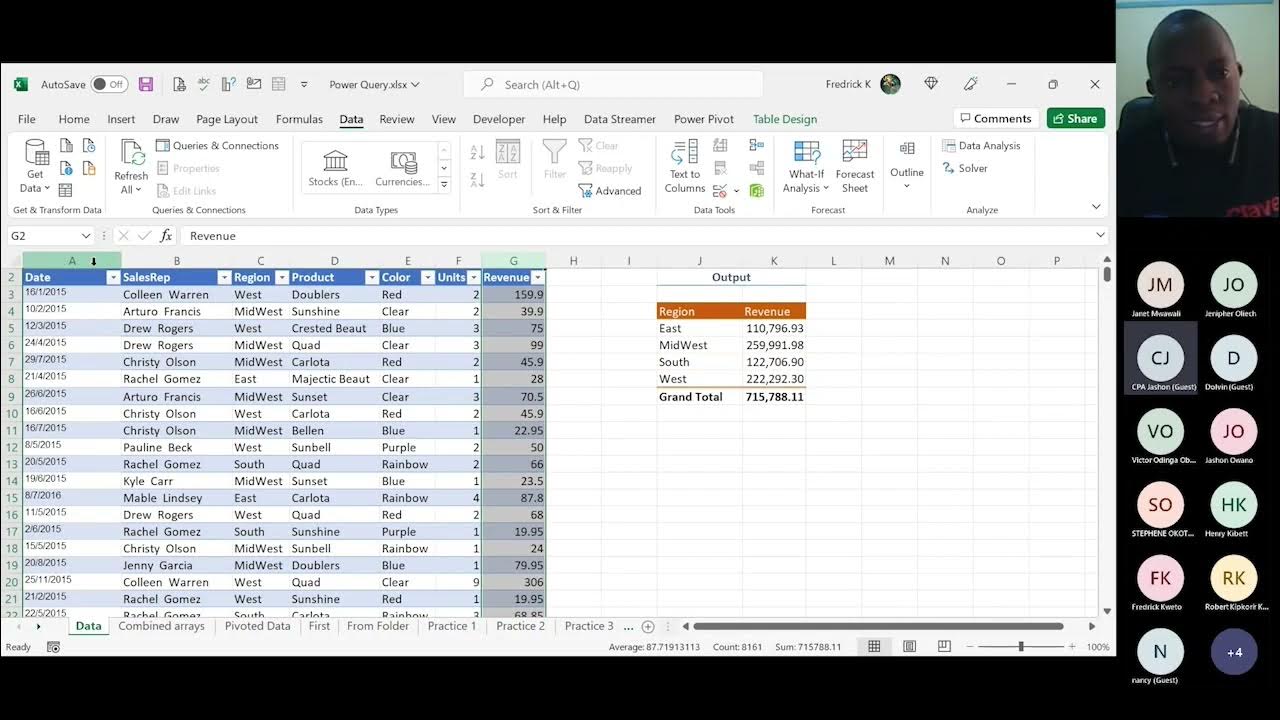The image size is (1280, 720).
Task: Collapse the ribbon using the chevron
Action: [1096, 207]
